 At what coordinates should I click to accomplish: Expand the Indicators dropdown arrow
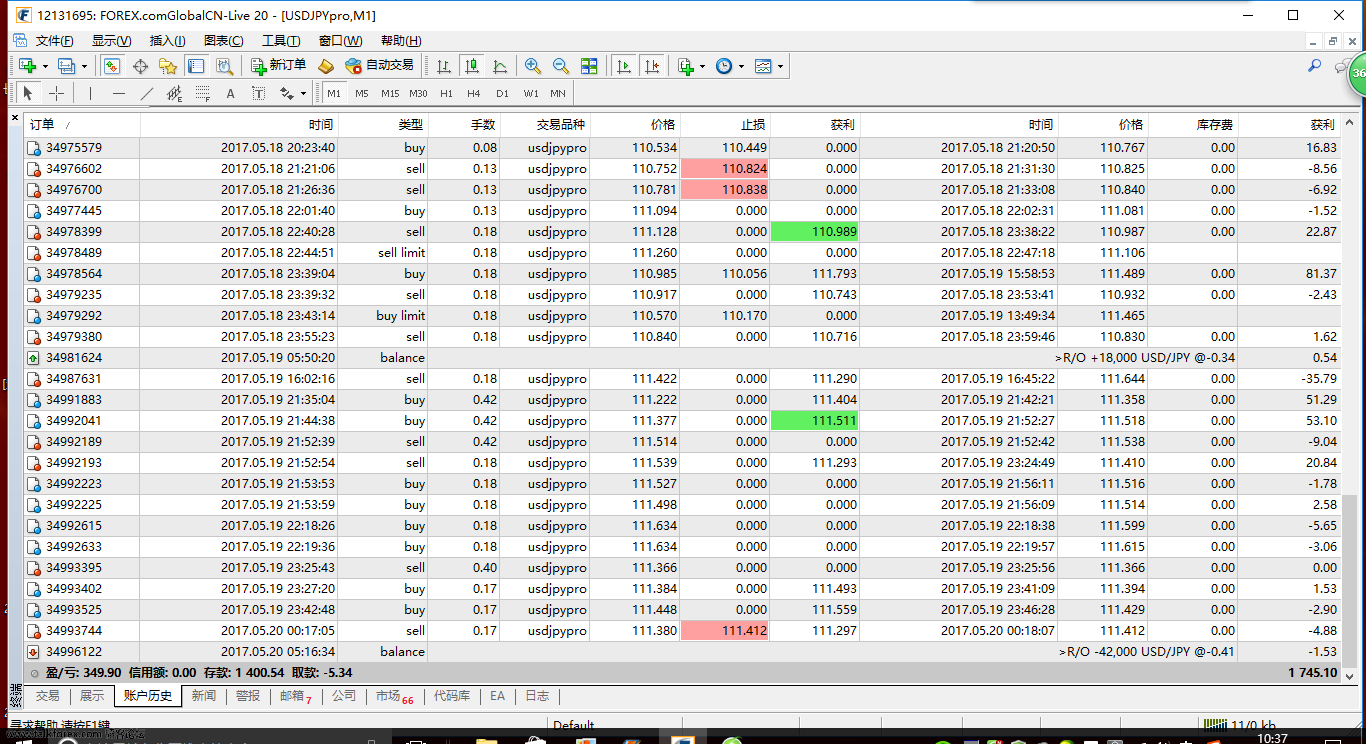click(702, 67)
